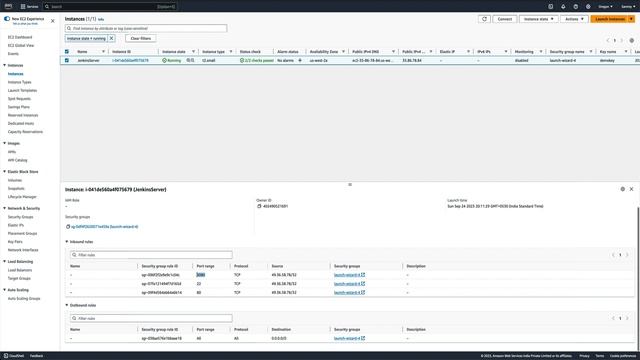
Task: Open Security Groups in the sidebar
Action: pyautogui.click(x=20, y=217)
